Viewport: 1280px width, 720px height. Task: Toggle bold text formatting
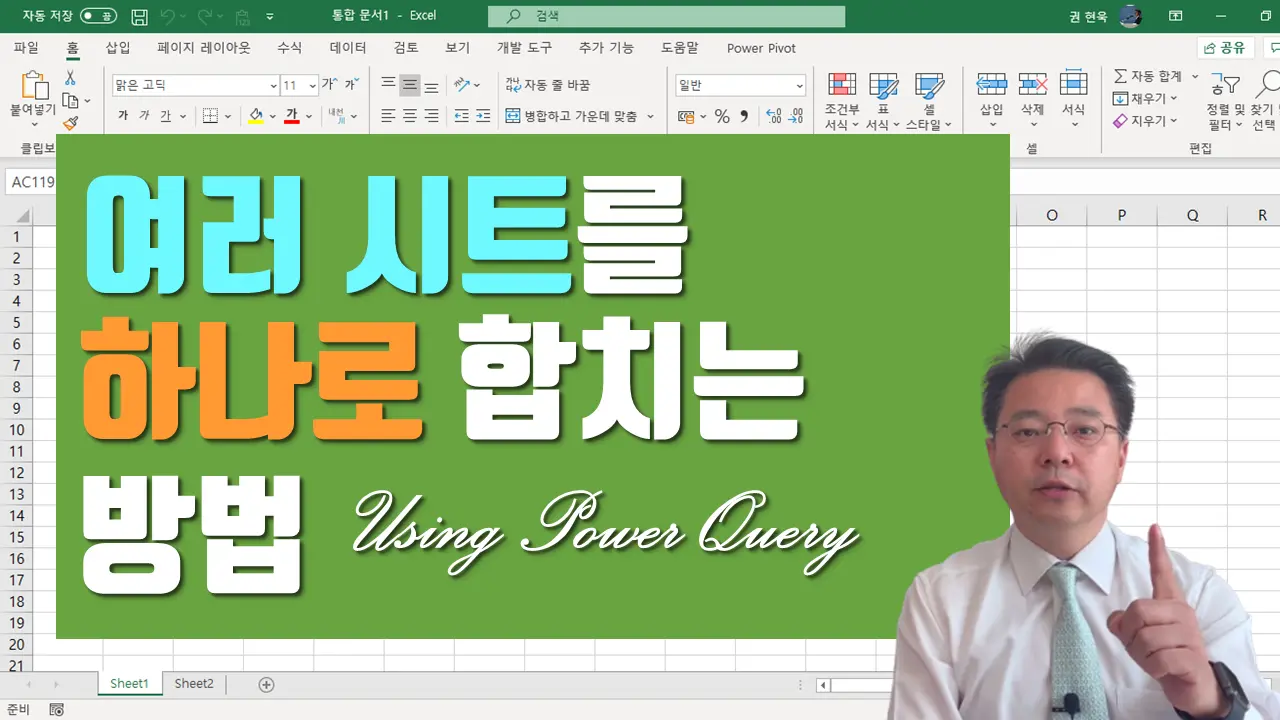(x=123, y=117)
